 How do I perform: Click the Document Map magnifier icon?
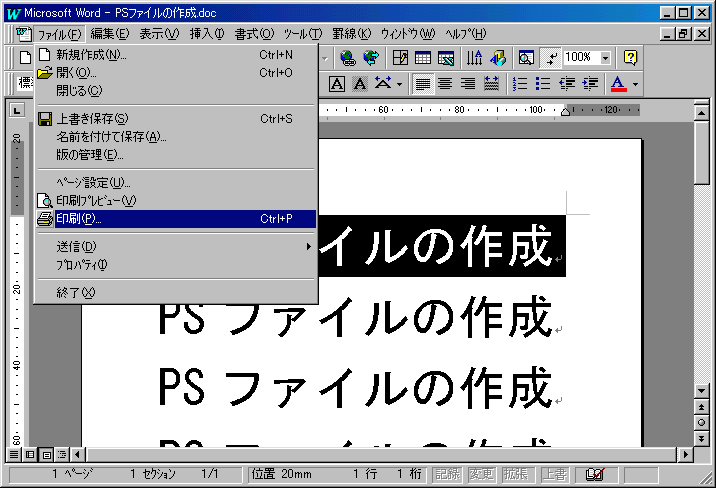pyautogui.click(x=526, y=58)
